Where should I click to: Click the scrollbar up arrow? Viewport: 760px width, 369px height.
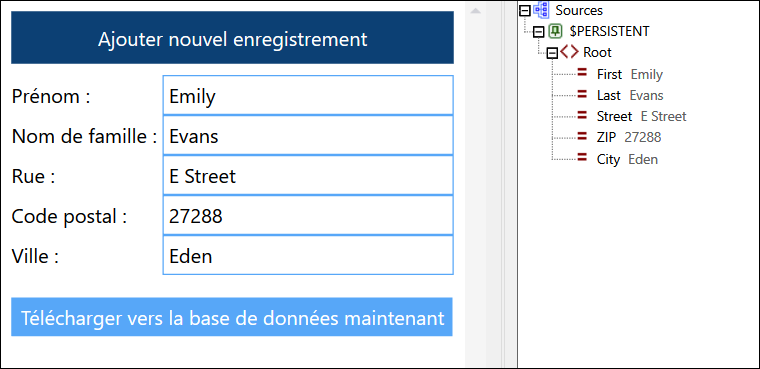475,11
